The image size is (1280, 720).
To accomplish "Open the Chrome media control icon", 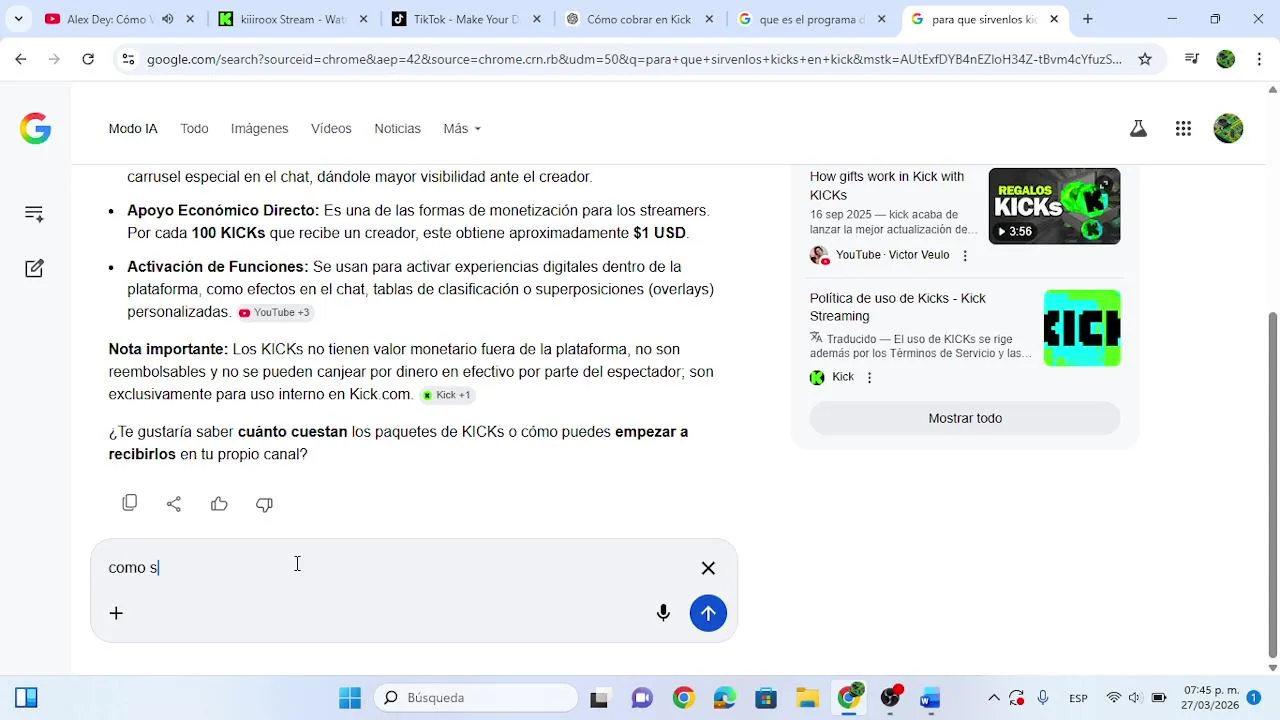I will coord(1191,59).
